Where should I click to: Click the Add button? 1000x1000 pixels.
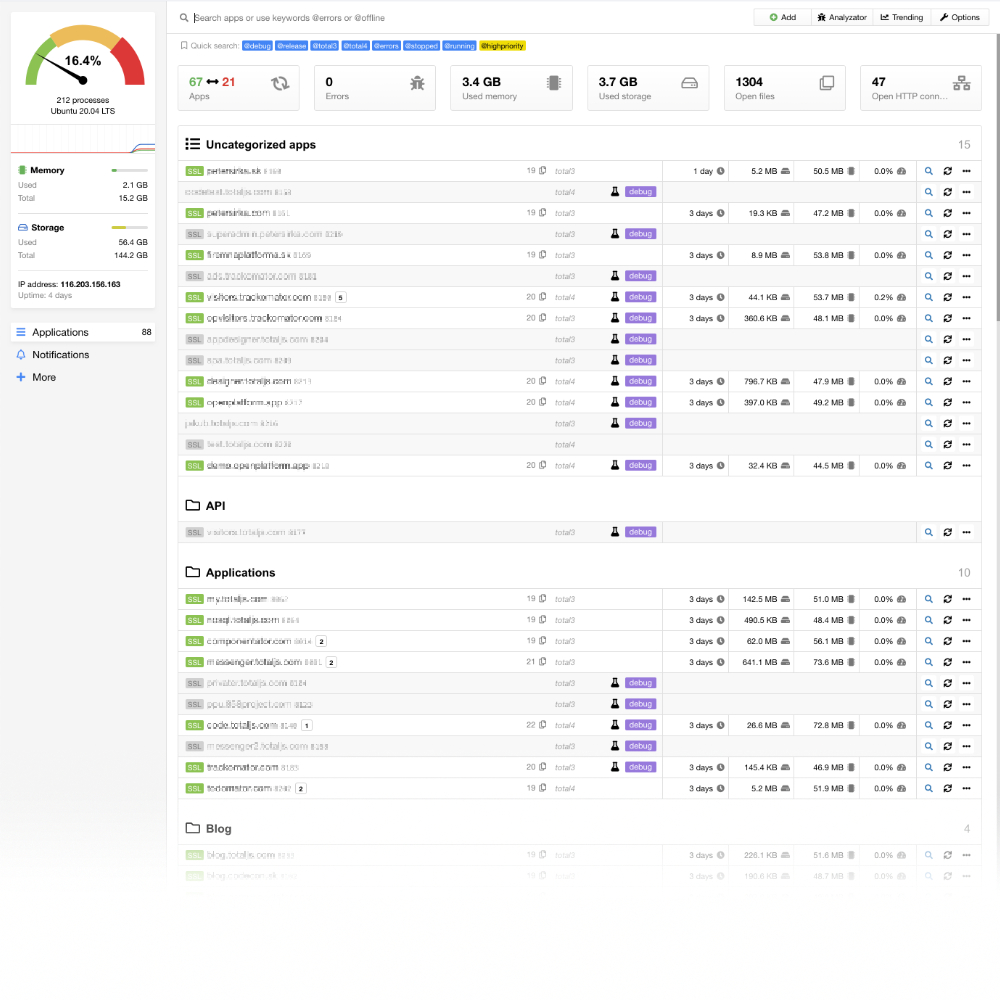point(783,17)
